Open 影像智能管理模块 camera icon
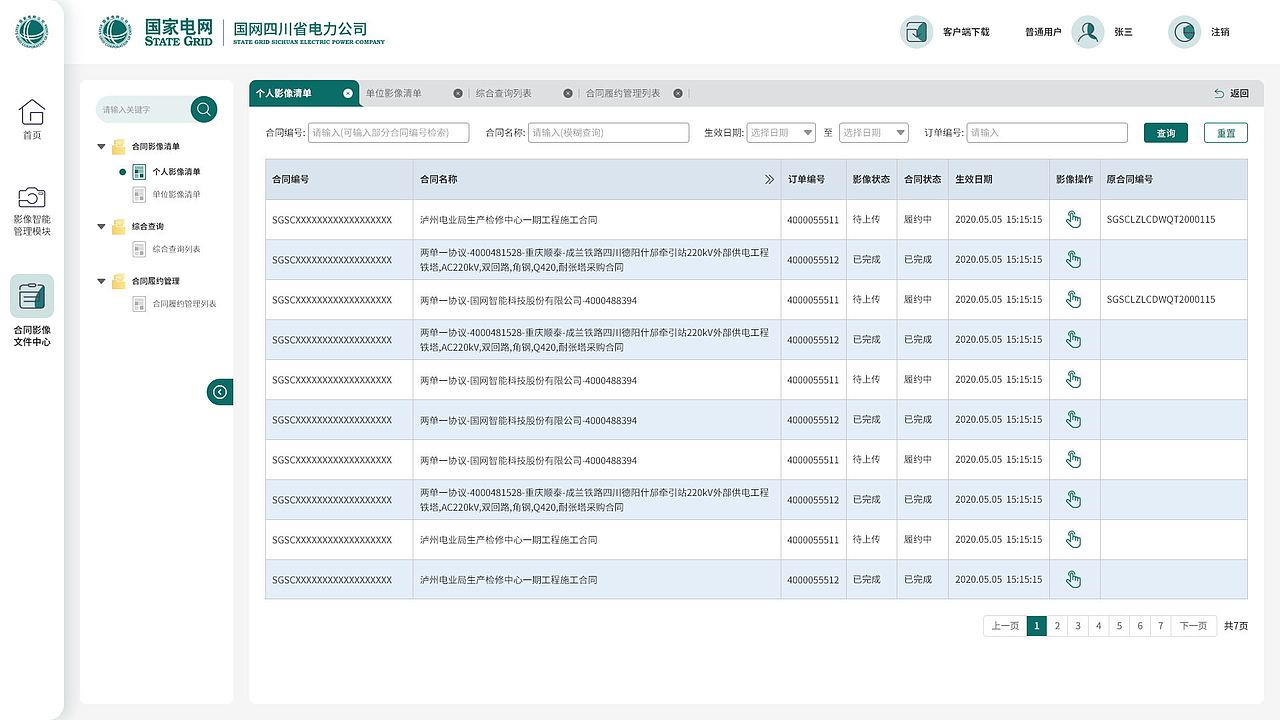 click(x=32, y=197)
